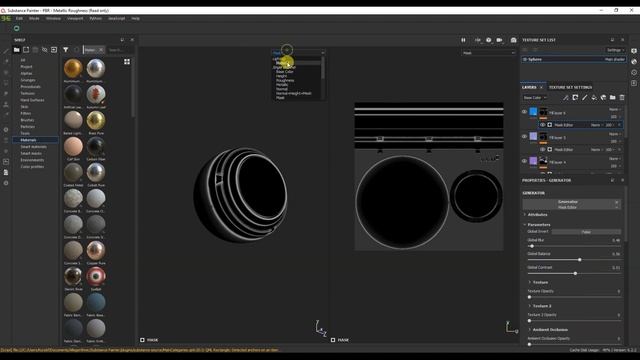Create a folder in the Layers panel
The height and width of the screenshot is (360, 640).
pos(613,98)
